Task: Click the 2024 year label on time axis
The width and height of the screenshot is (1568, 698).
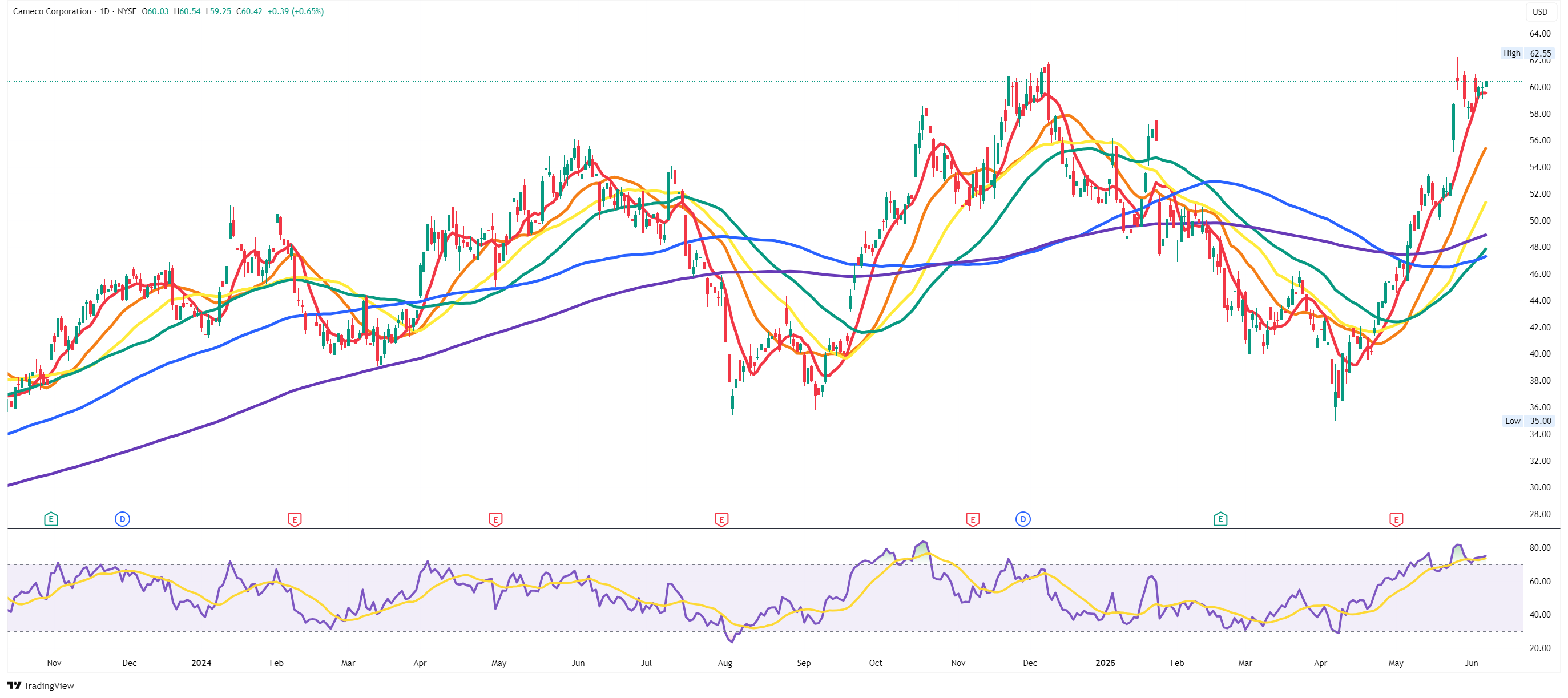Action: pos(201,663)
